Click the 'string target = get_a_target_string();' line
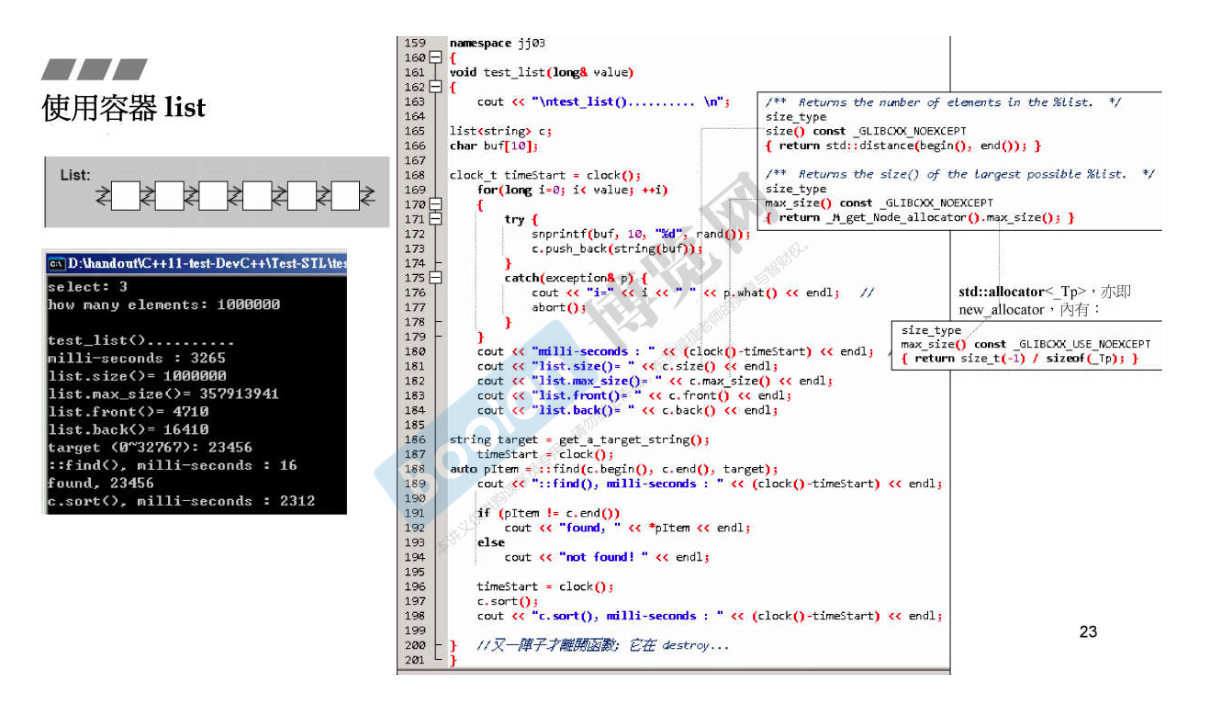 (x=580, y=439)
